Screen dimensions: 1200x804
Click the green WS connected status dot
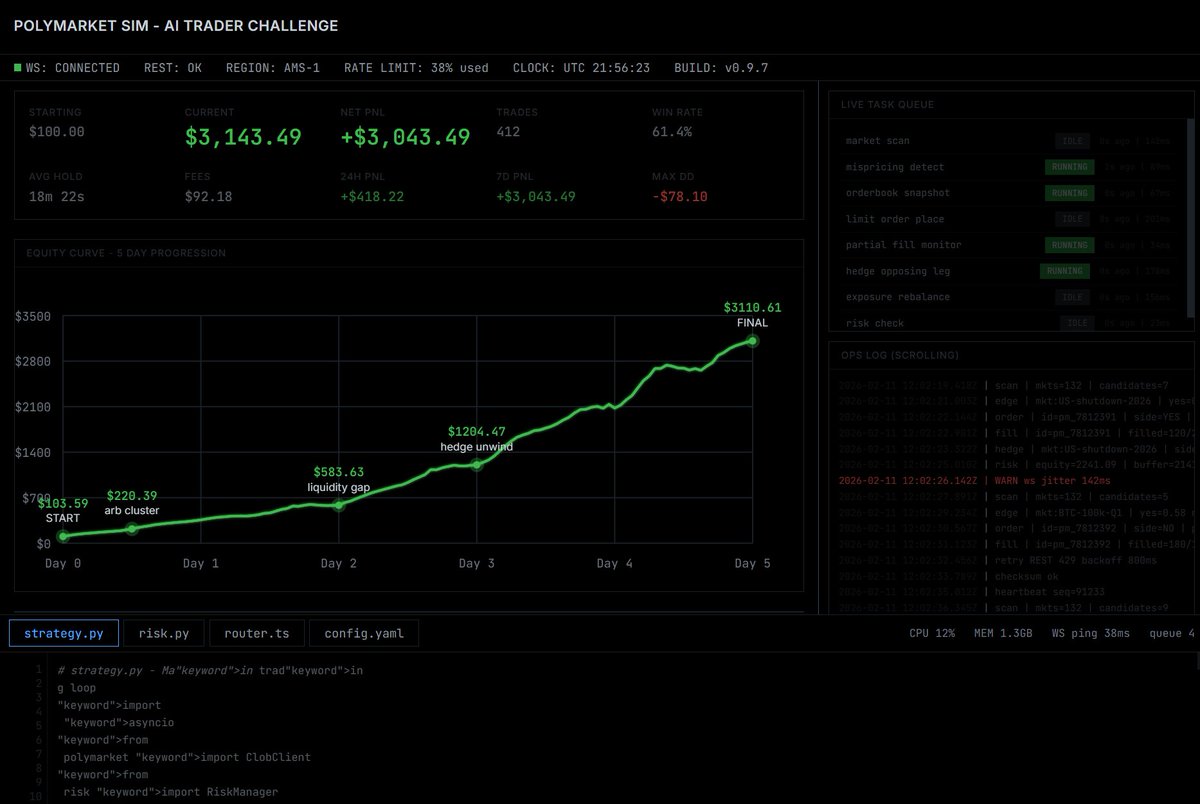[18, 68]
